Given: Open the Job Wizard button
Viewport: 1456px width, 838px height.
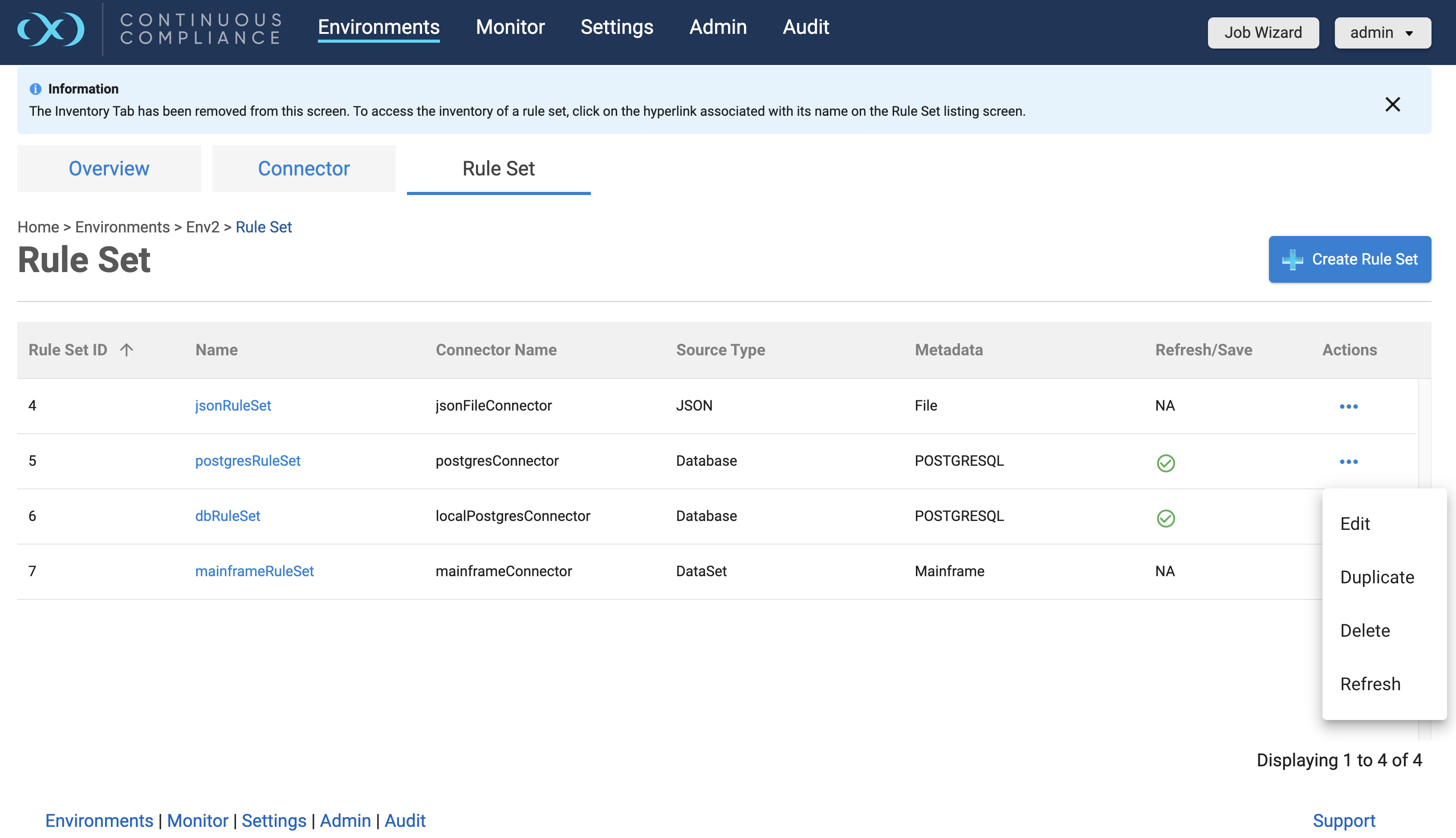Looking at the screenshot, I should click(x=1263, y=33).
